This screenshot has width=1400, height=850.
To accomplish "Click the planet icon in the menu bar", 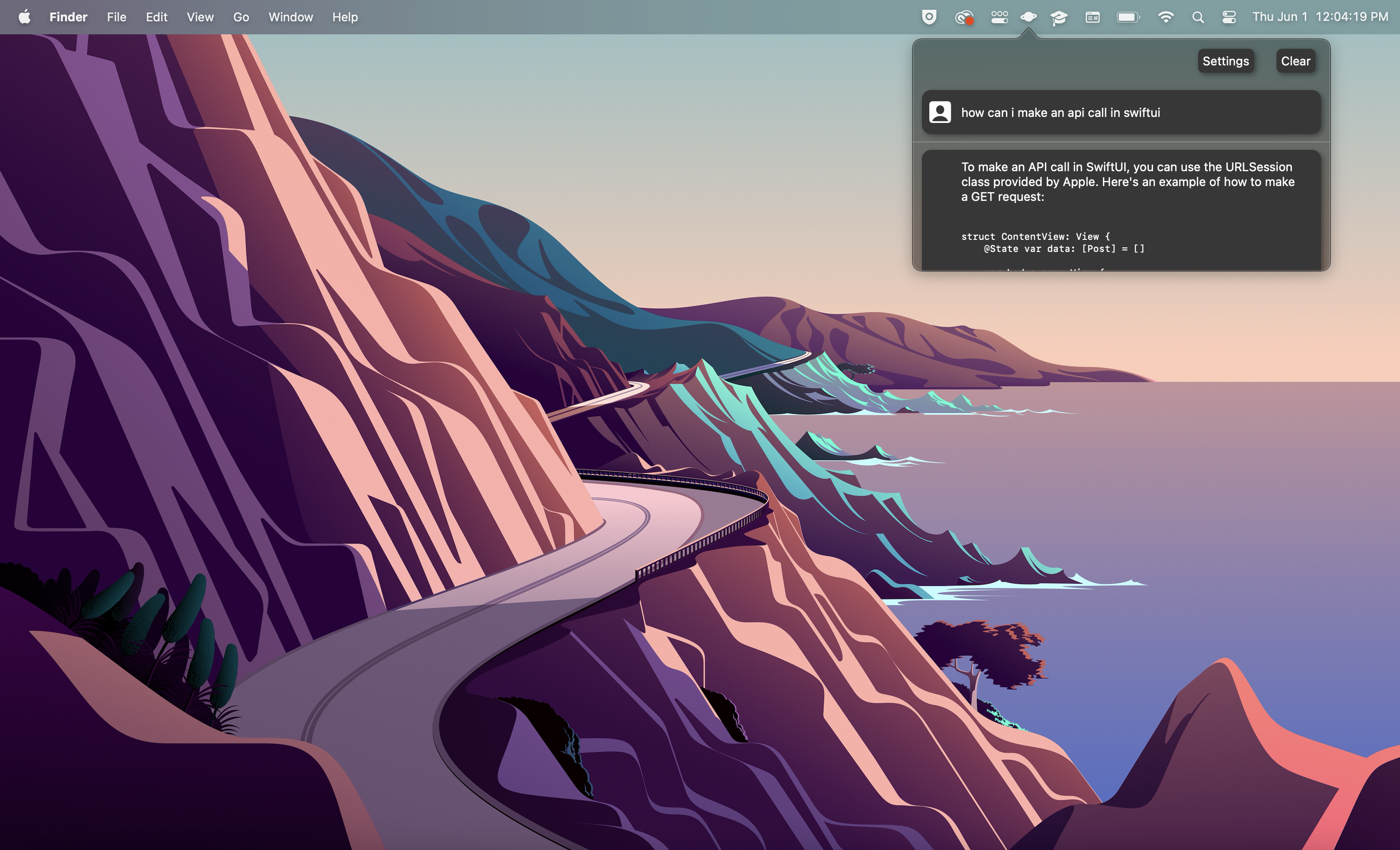I will point(1028,17).
